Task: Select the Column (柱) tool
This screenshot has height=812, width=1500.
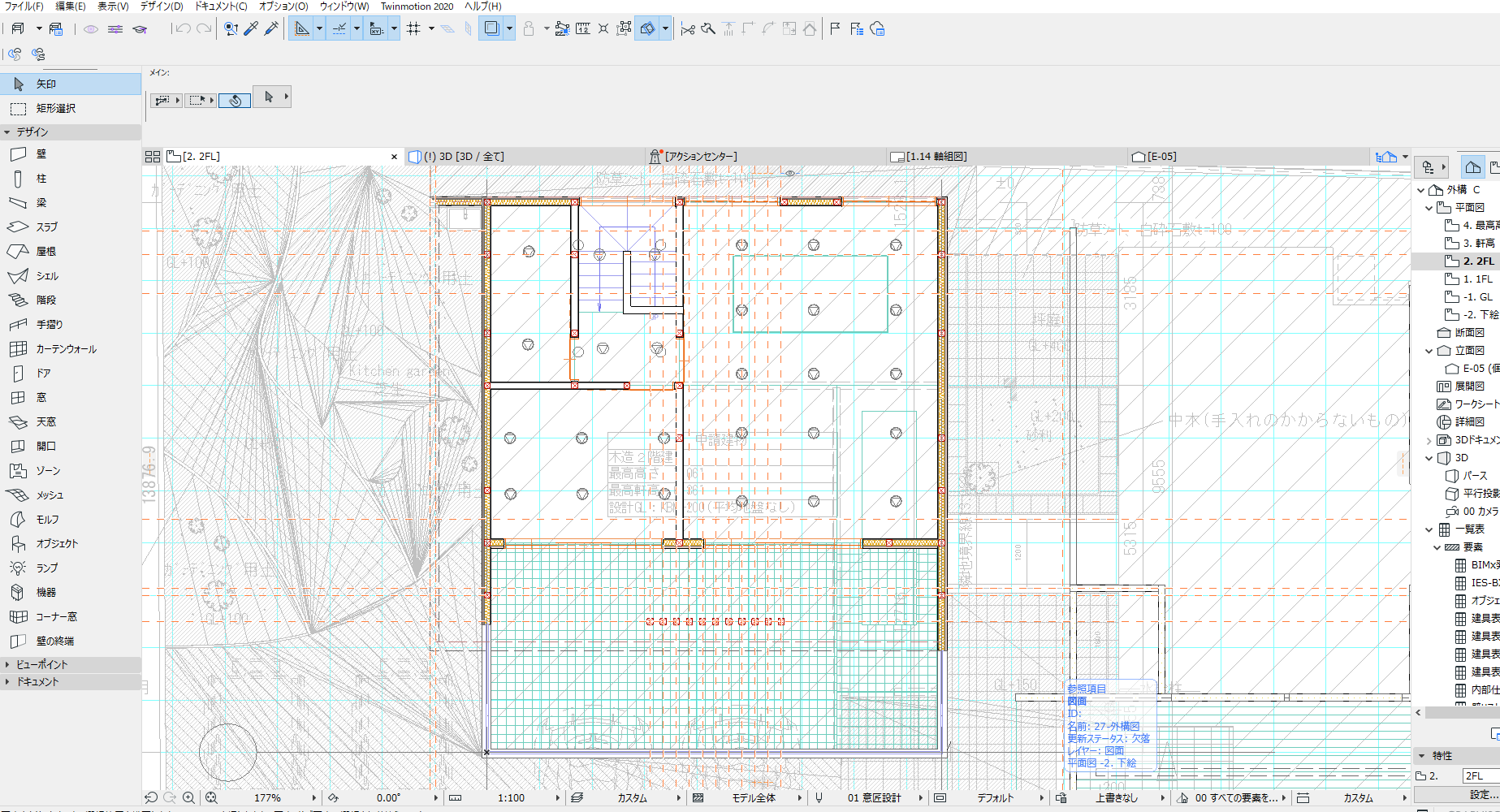Action: pyautogui.click(x=71, y=179)
